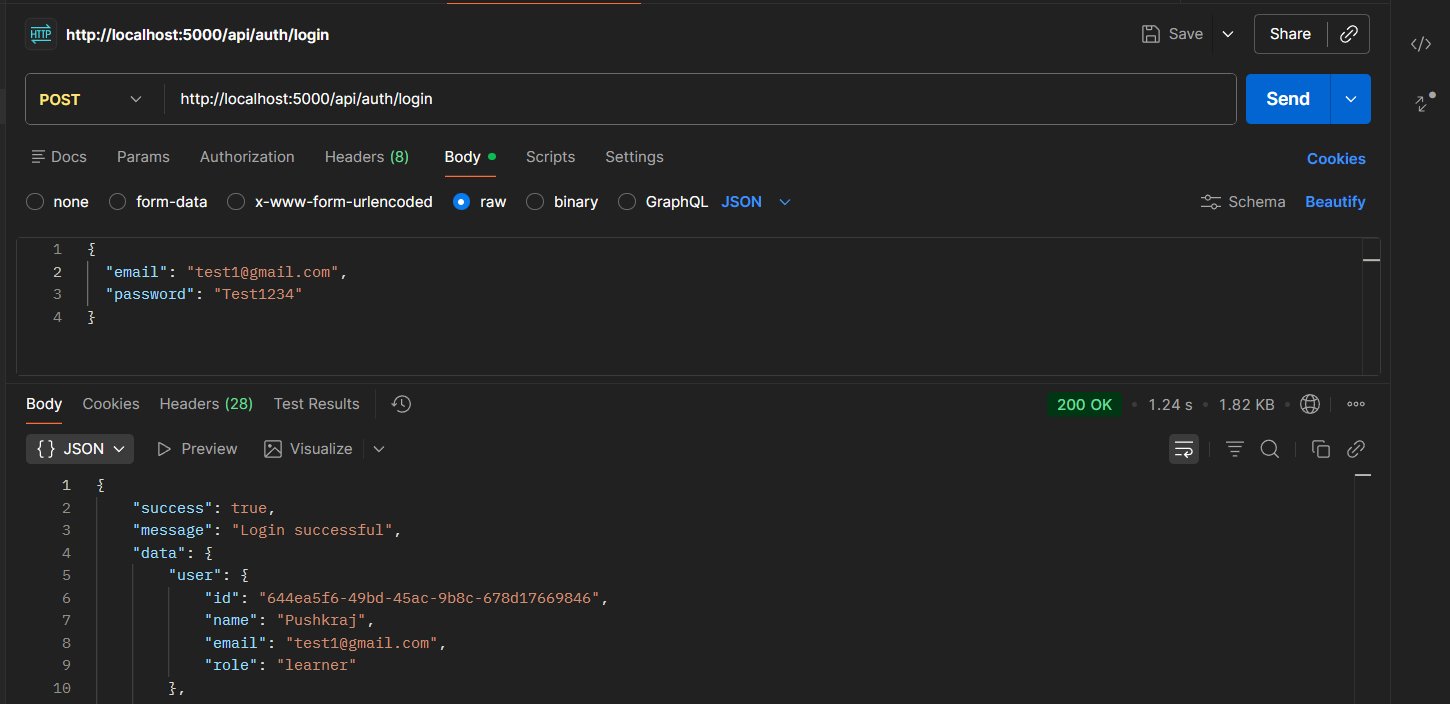Click the code snippet icon in right sidebar
Viewport: 1450px width, 704px height.
coord(1420,44)
